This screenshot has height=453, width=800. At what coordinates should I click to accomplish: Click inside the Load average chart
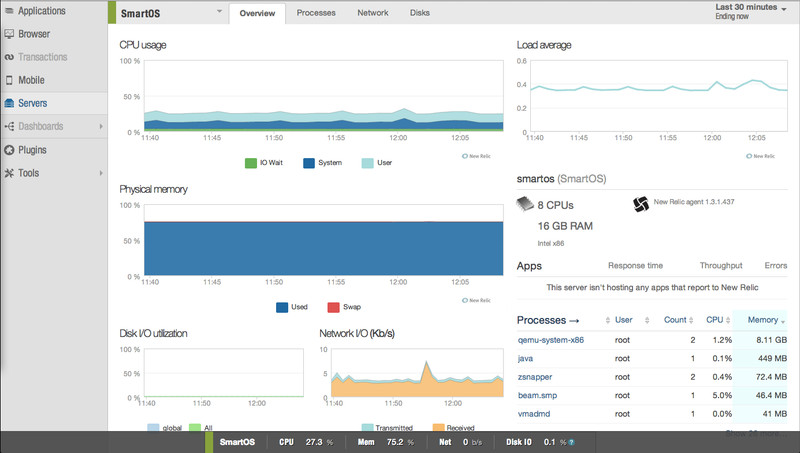coord(659,96)
